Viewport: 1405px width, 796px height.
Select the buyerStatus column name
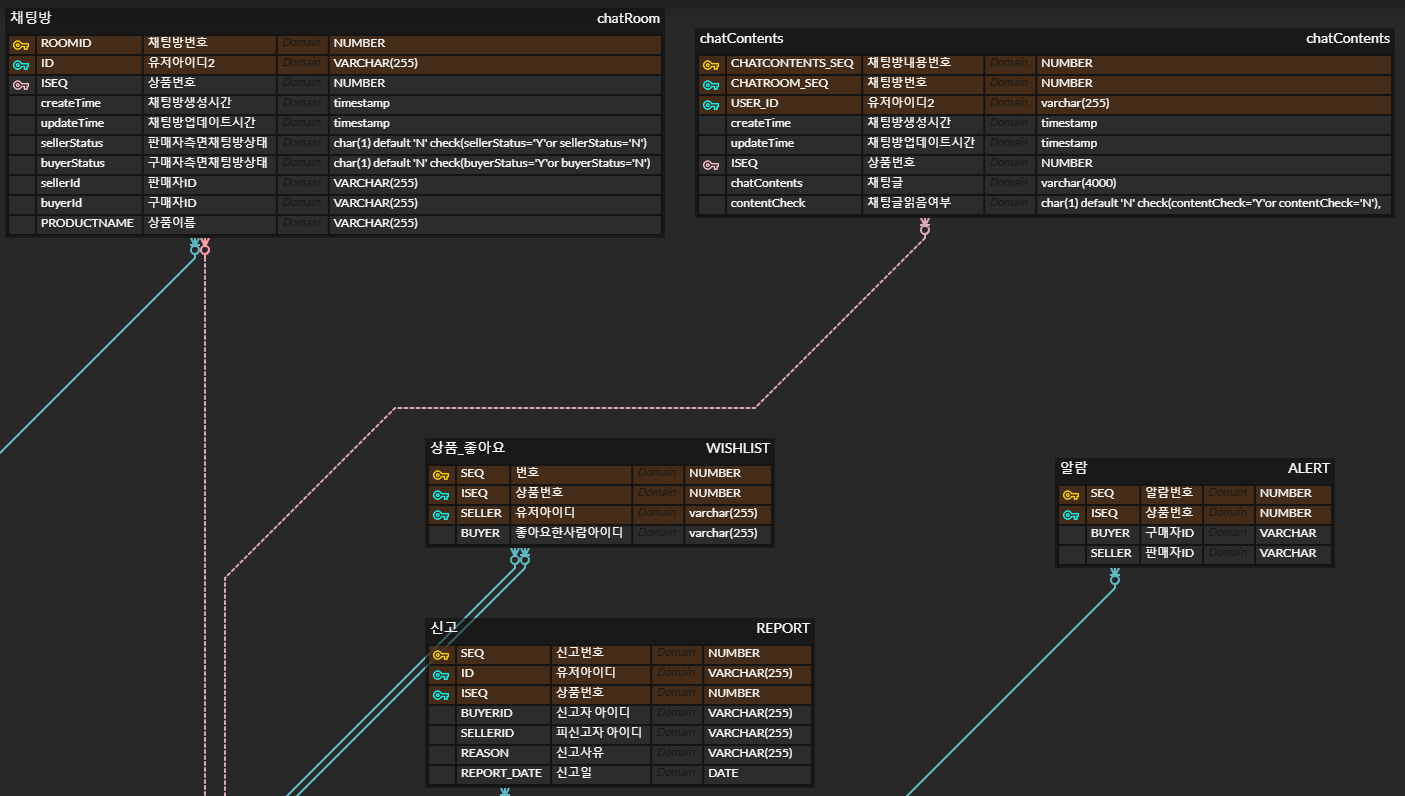(x=73, y=163)
